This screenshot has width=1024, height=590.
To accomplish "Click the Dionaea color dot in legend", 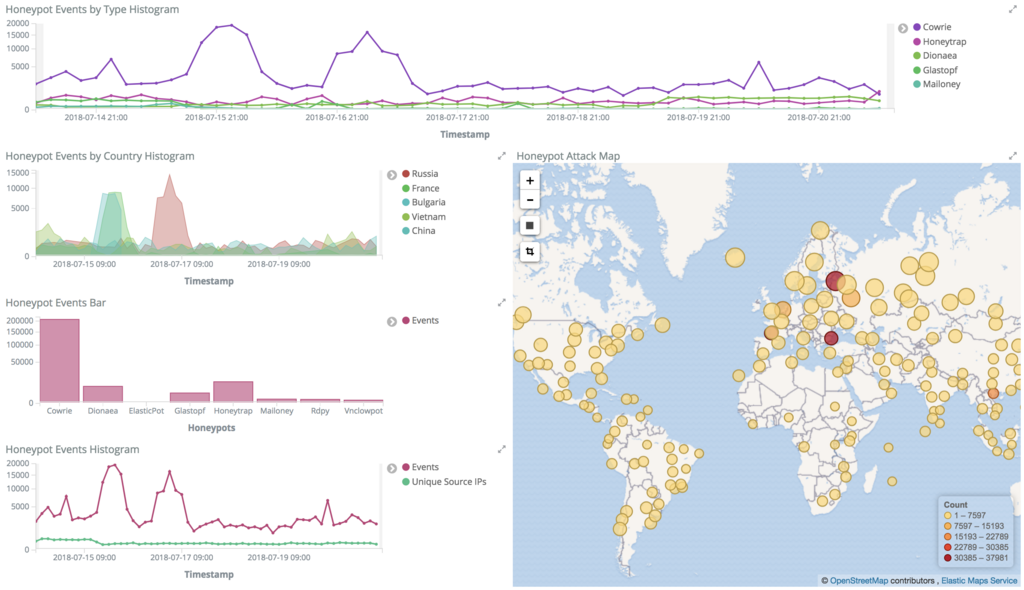I will [x=916, y=56].
